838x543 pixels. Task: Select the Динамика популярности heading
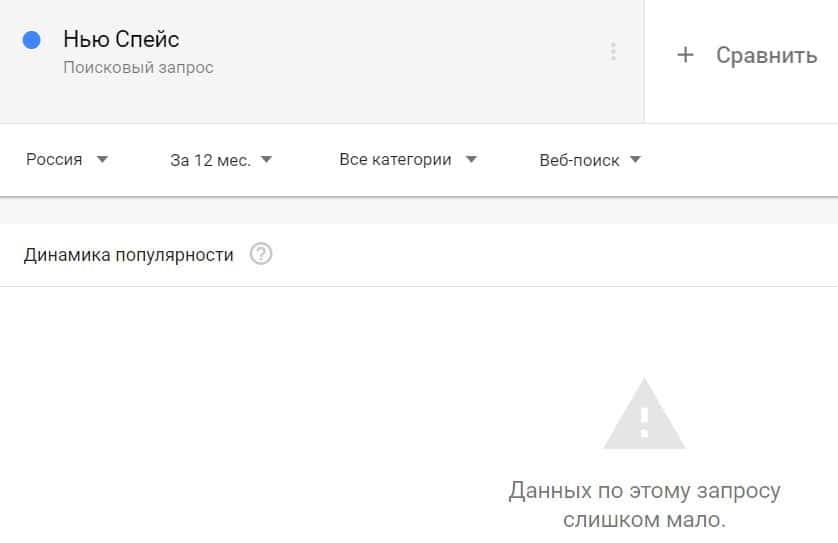[x=128, y=255]
